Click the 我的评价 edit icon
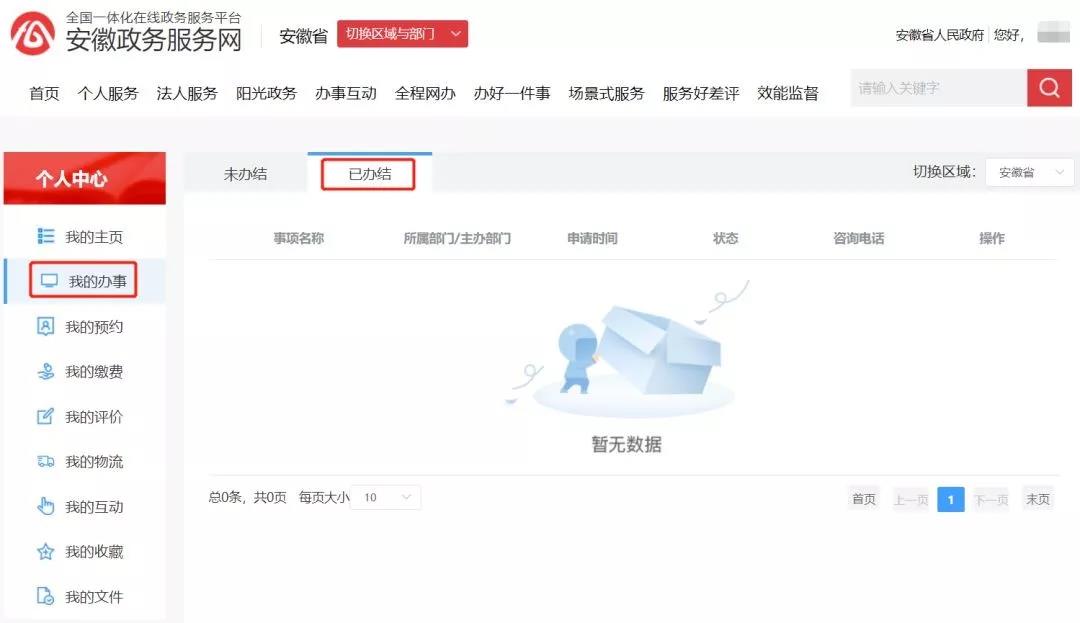 pos(45,417)
